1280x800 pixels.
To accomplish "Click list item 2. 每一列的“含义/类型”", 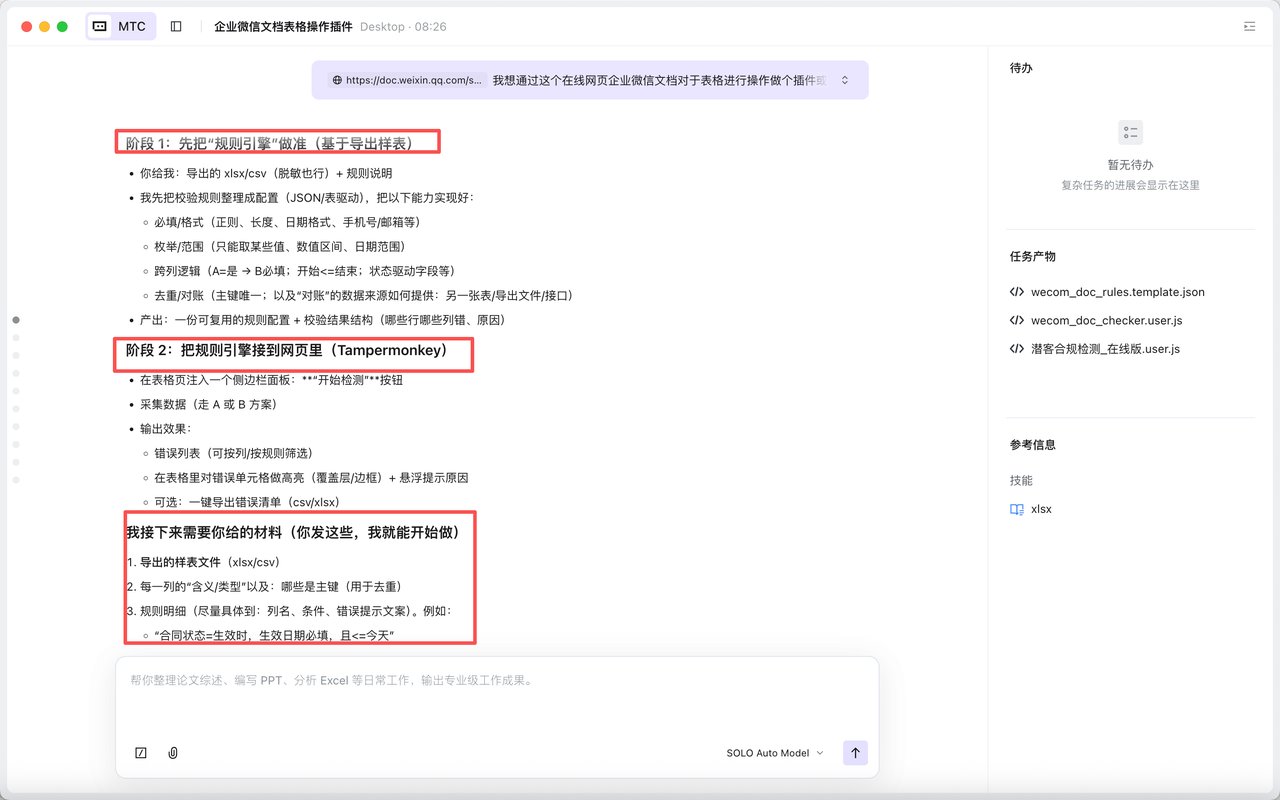I will point(264,586).
